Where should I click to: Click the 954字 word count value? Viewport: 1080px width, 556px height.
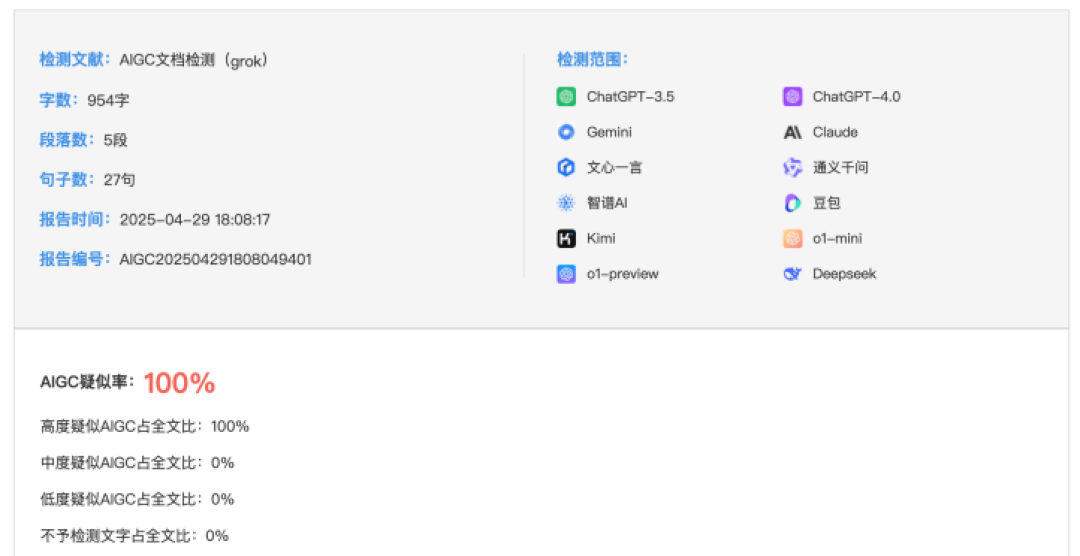tap(108, 101)
